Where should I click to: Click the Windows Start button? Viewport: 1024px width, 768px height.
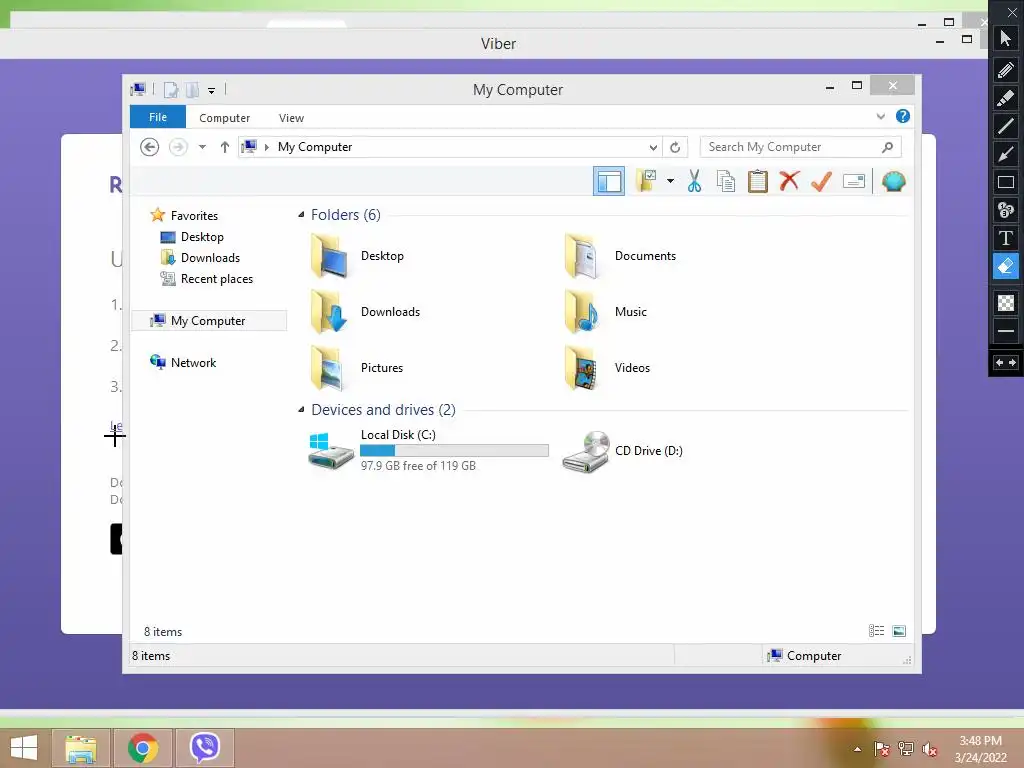[x=24, y=748]
